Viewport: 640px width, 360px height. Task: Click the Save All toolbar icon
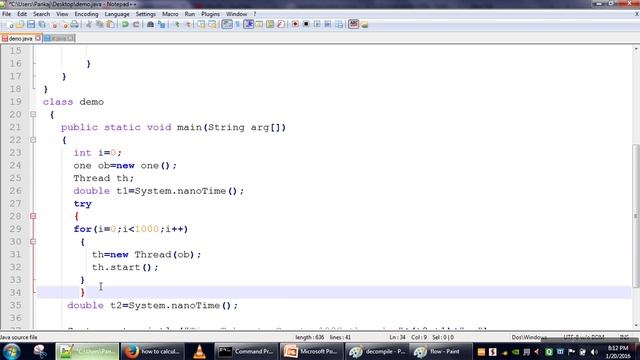pos(42,25)
